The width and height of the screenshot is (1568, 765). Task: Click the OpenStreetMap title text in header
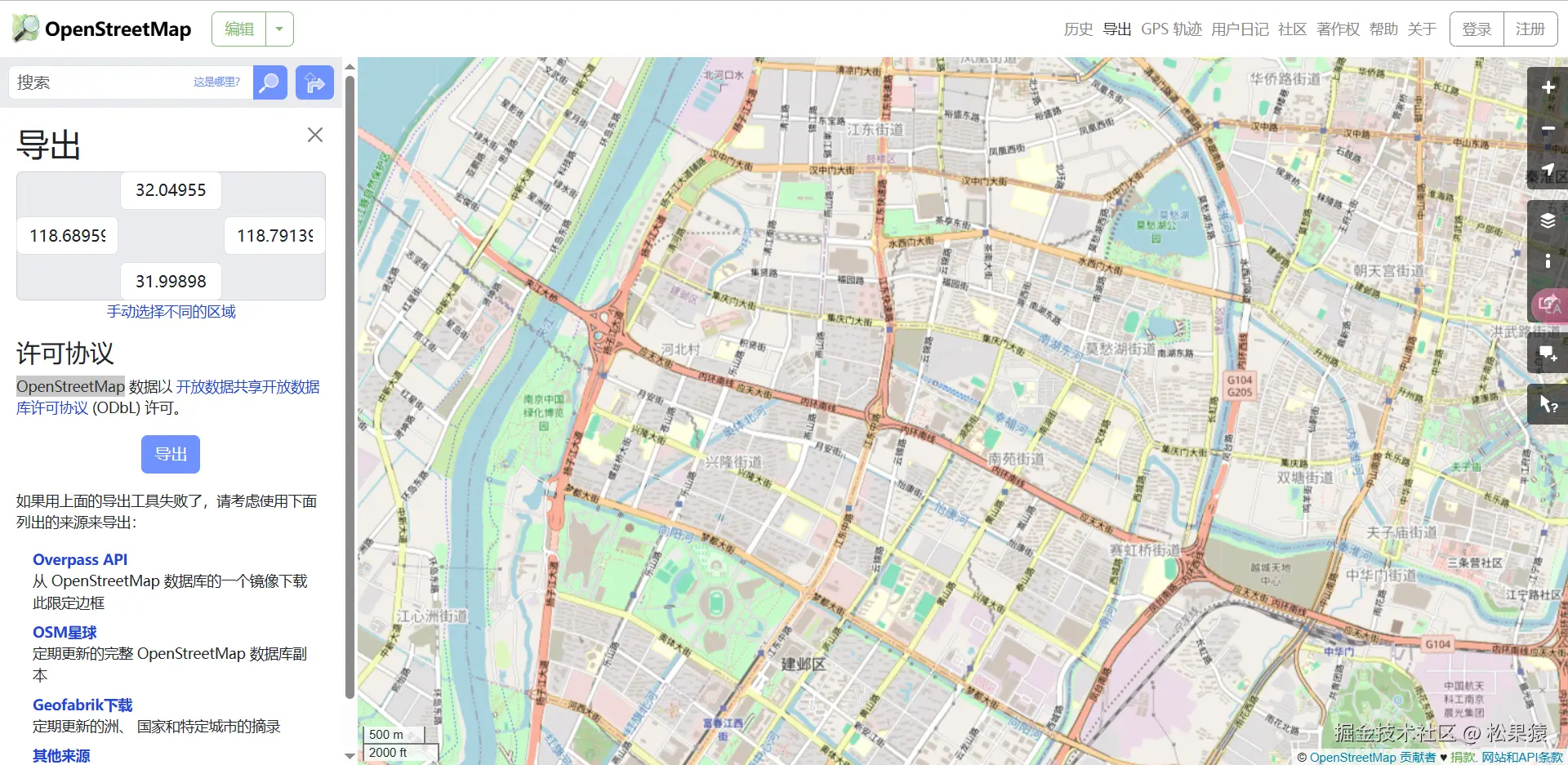tap(118, 29)
